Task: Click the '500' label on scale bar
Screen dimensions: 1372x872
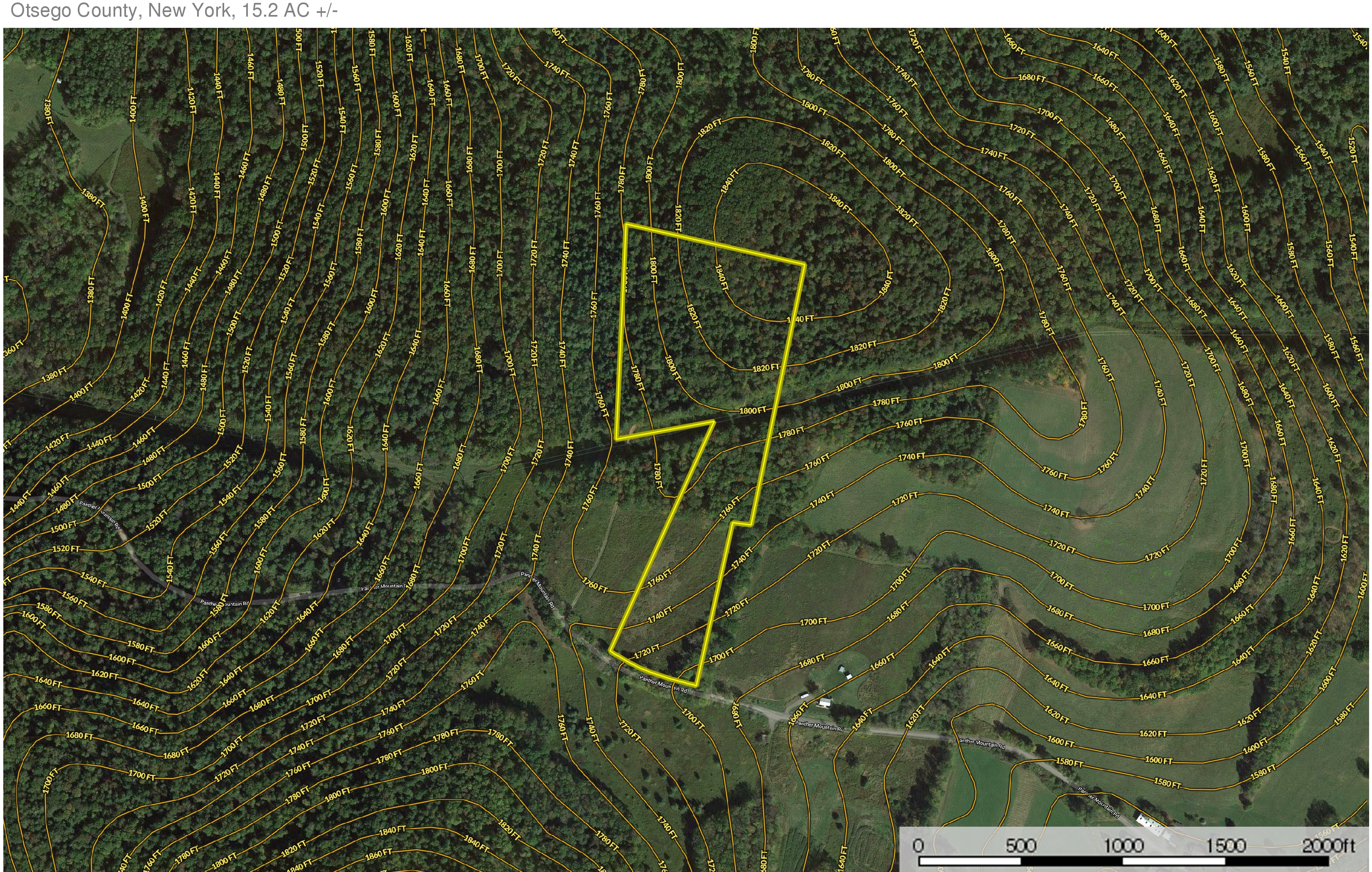Action: (1021, 845)
